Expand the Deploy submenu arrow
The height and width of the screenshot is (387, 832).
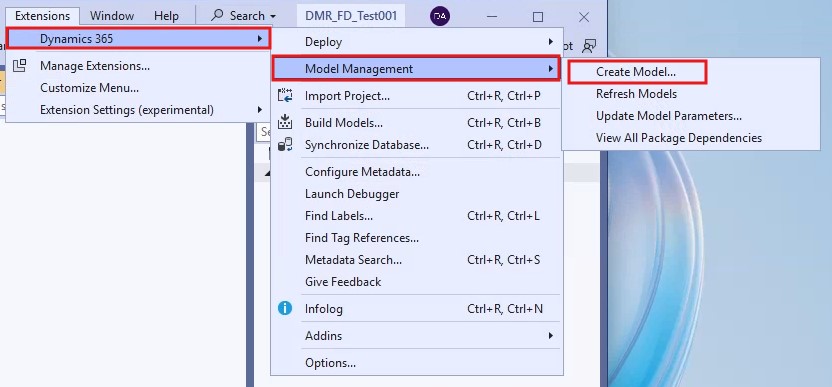click(551, 41)
